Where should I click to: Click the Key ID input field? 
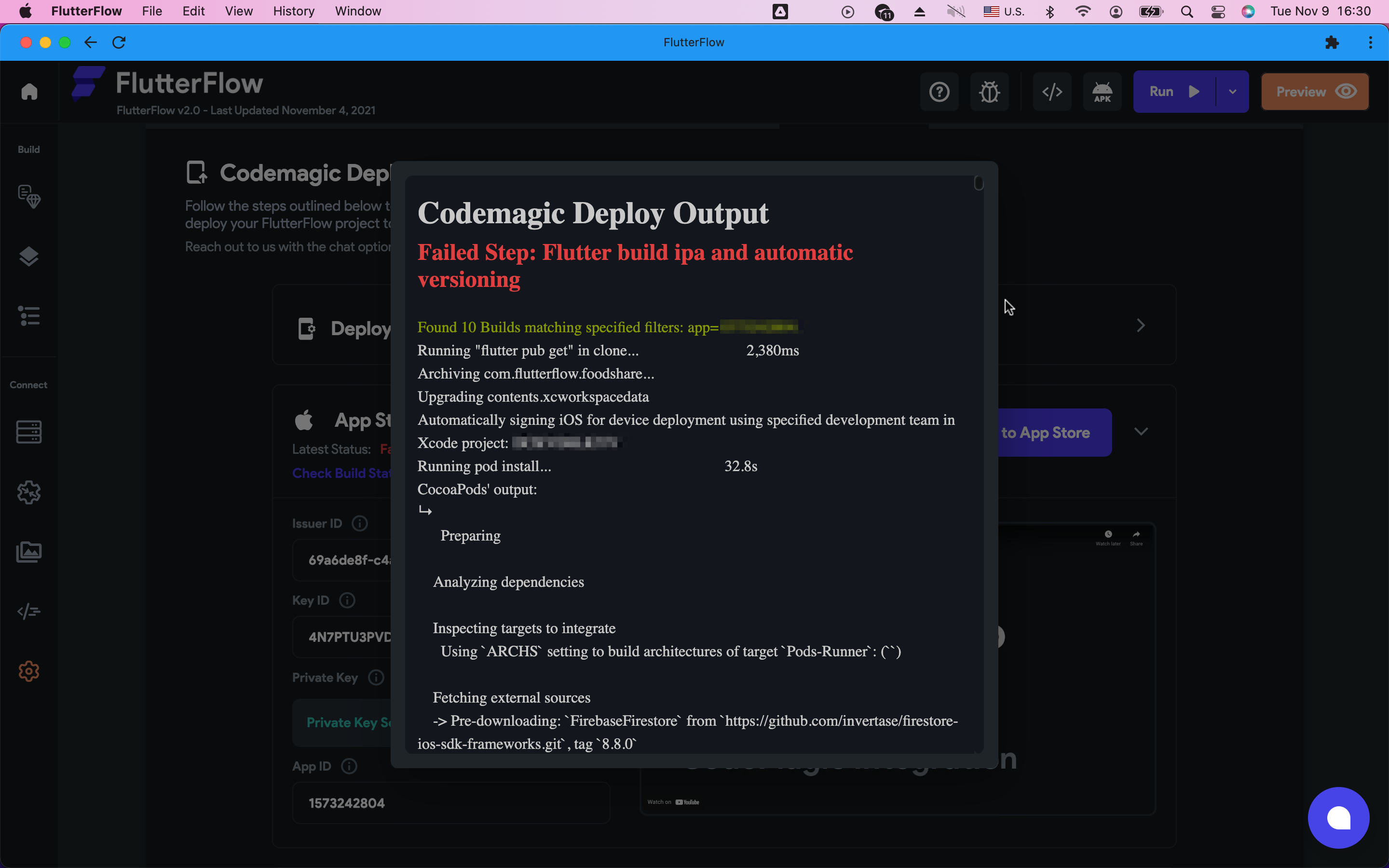[342, 637]
